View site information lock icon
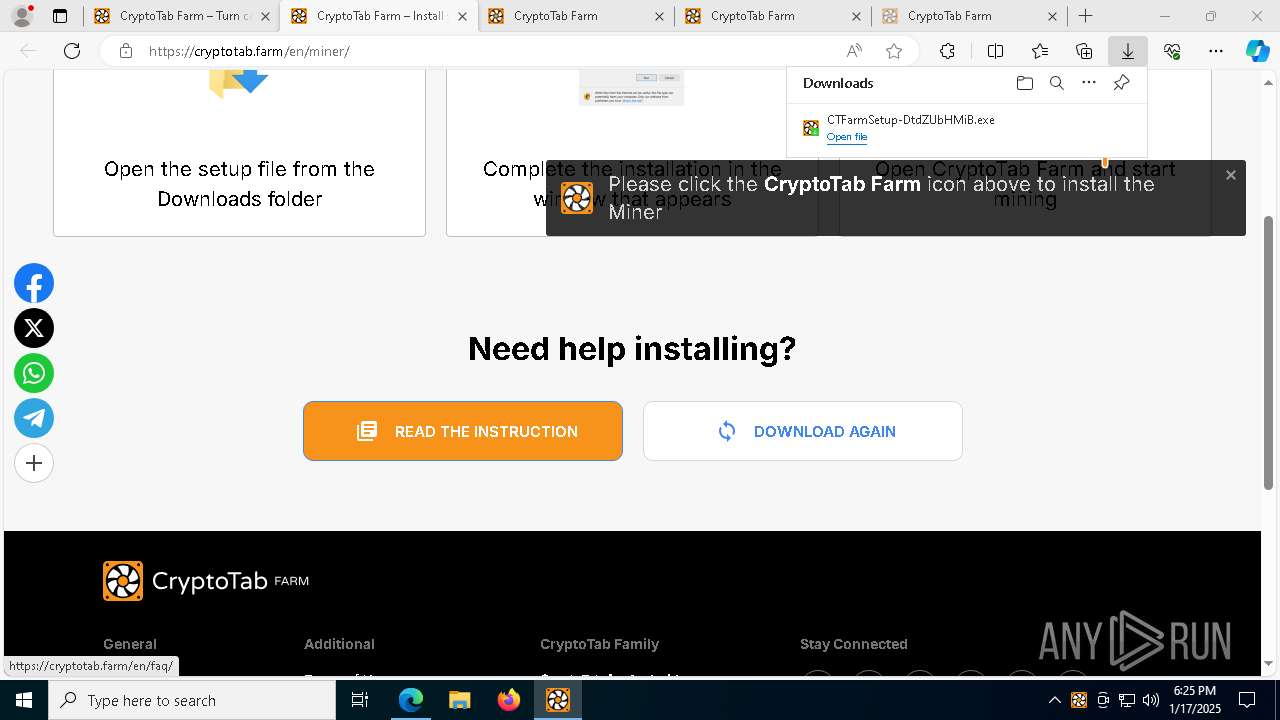 [x=125, y=51]
